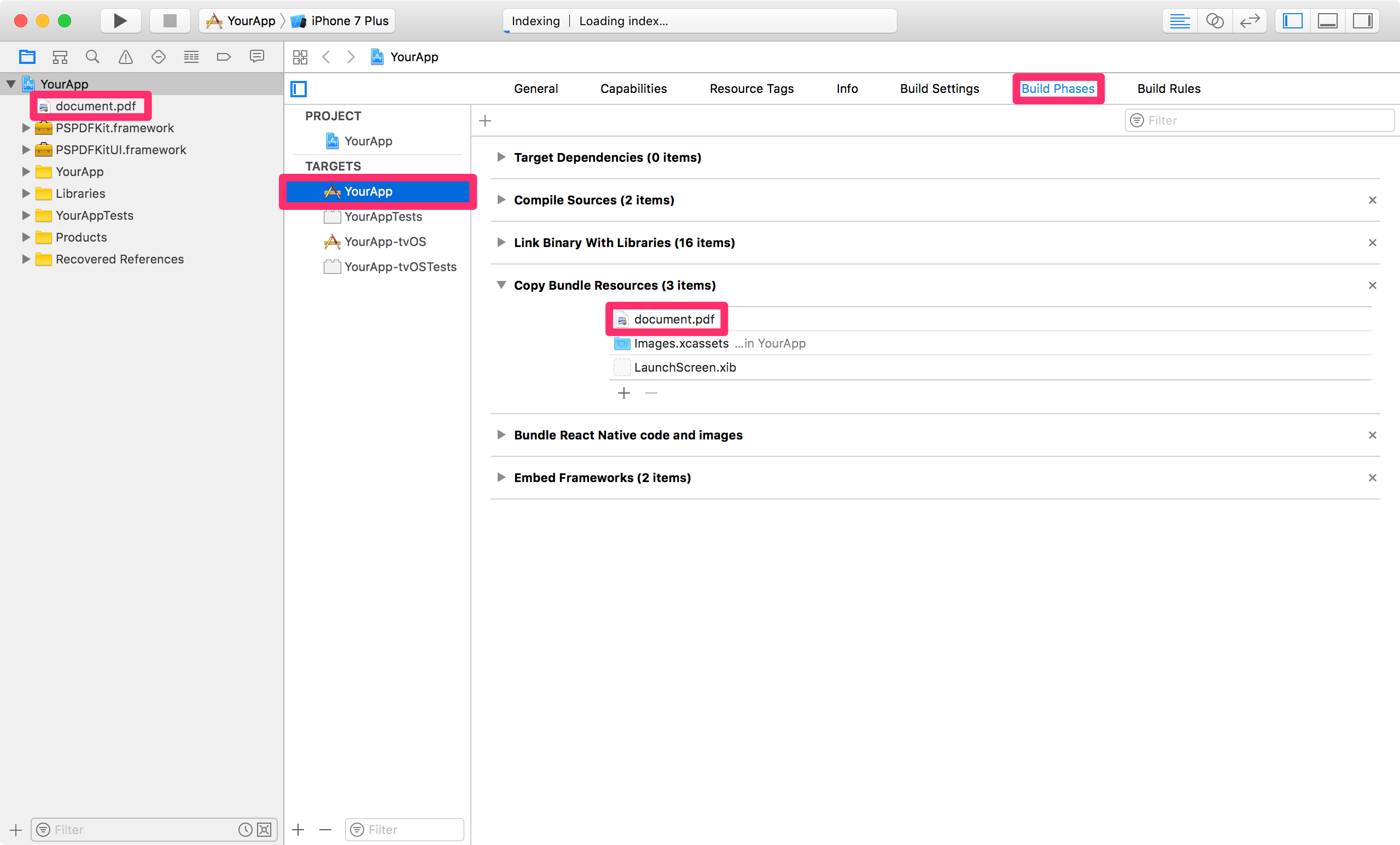The height and width of the screenshot is (845, 1400).
Task: Expand Compile Sources section
Action: coord(500,200)
